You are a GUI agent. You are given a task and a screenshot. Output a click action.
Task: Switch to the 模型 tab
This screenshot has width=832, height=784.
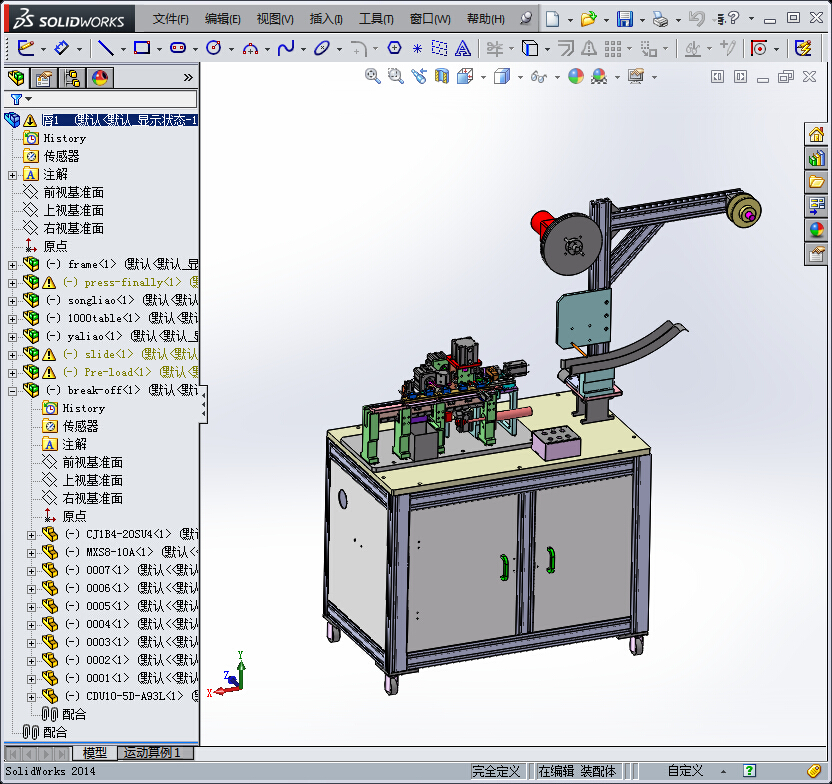(95, 753)
